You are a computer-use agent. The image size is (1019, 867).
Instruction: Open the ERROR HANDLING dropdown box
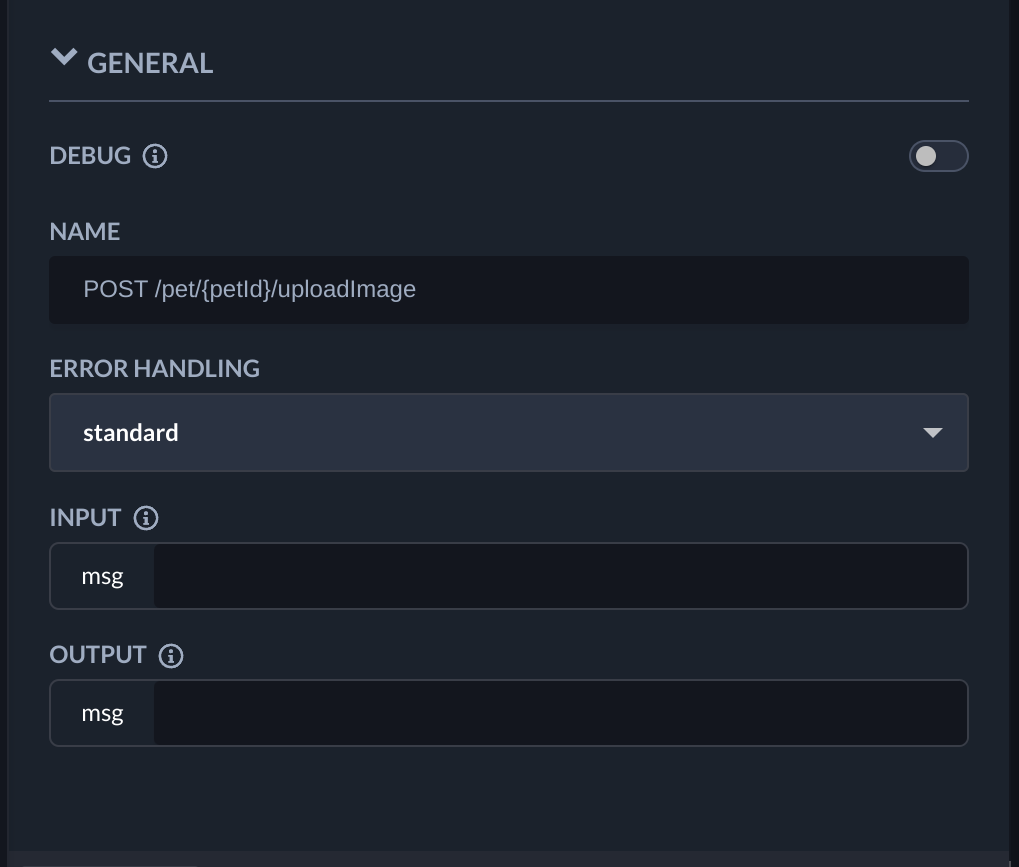click(508, 432)
